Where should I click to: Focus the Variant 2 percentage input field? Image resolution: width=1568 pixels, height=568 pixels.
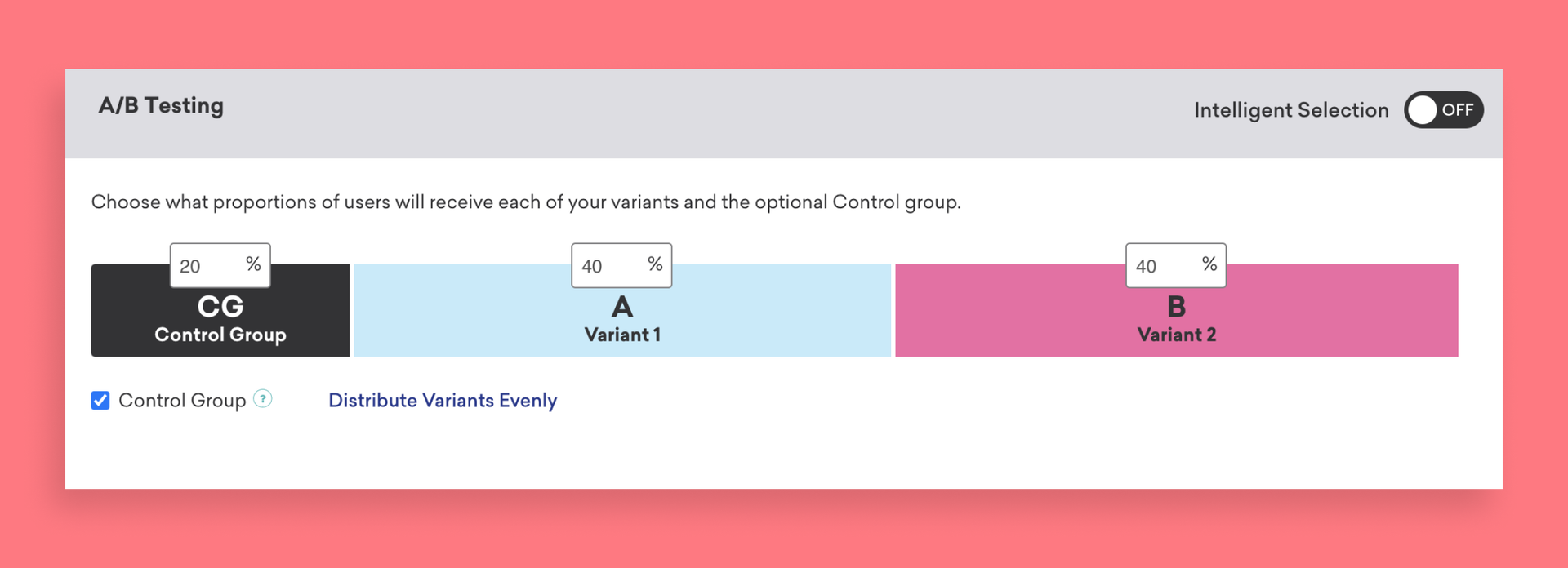[x=1161, y=266]
